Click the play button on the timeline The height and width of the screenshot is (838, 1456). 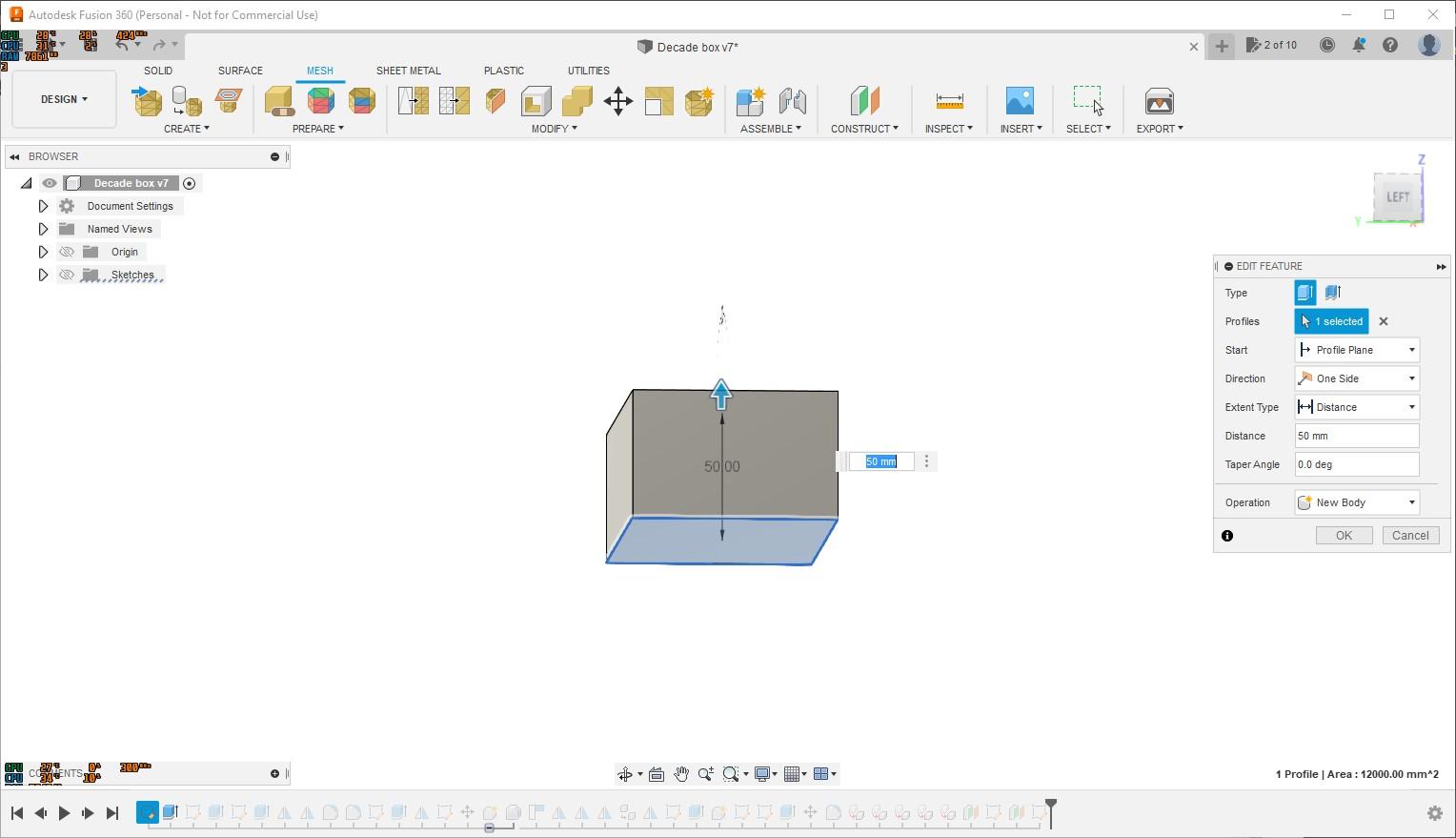[64, 813]
